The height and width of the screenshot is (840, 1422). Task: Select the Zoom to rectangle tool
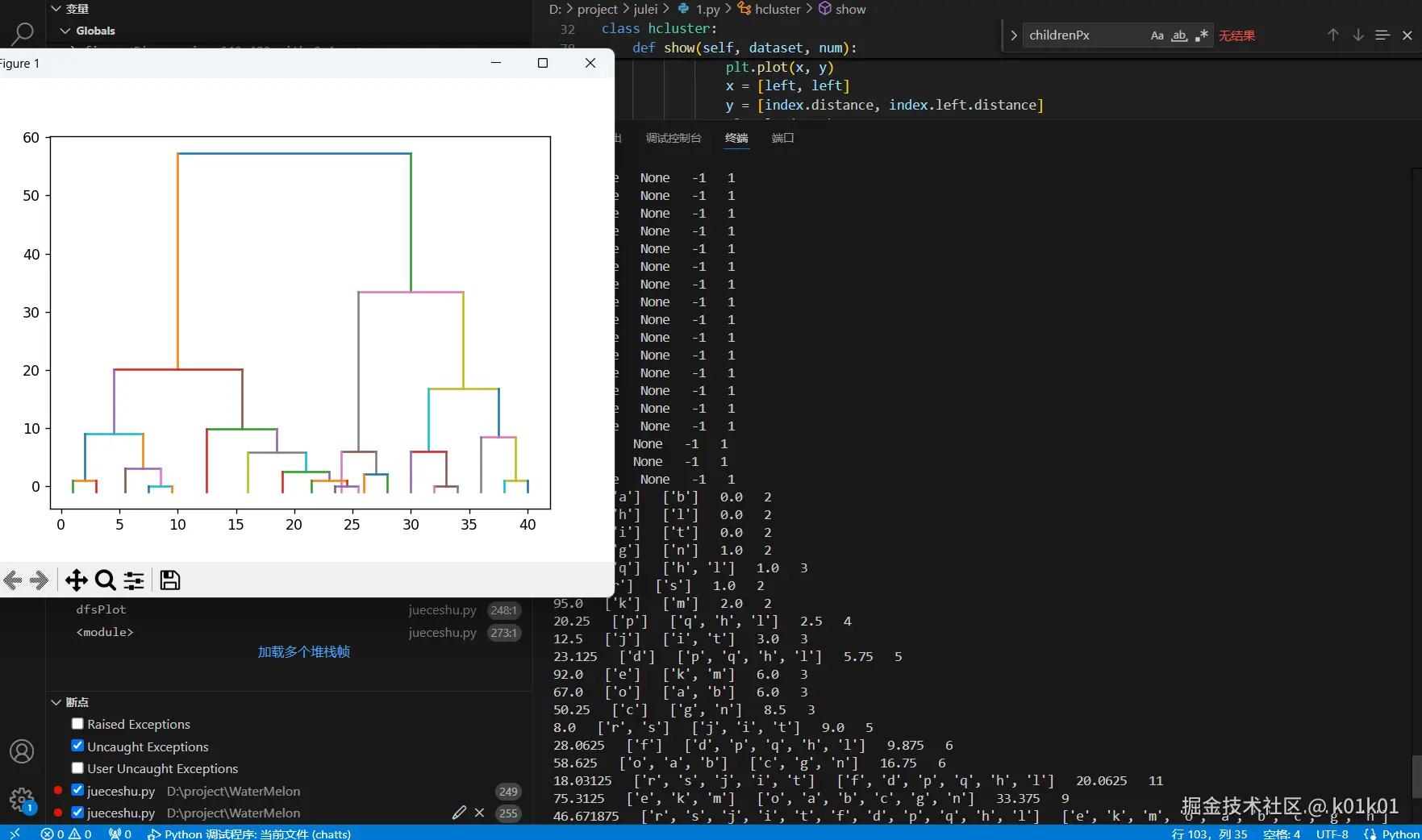tap(105, 580)
